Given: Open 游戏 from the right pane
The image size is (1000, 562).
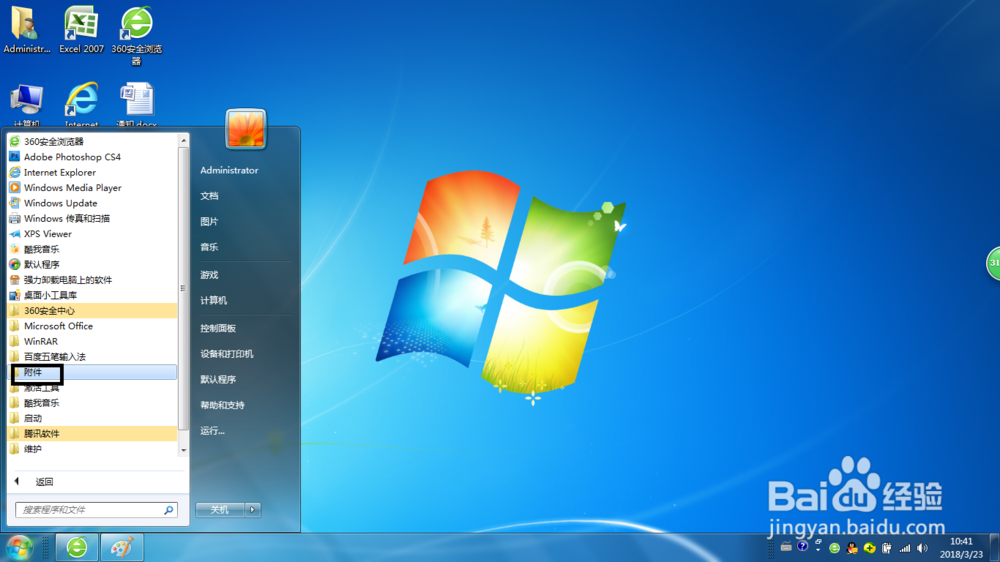Looking at the screenshot, I should [x=209, y=275].
